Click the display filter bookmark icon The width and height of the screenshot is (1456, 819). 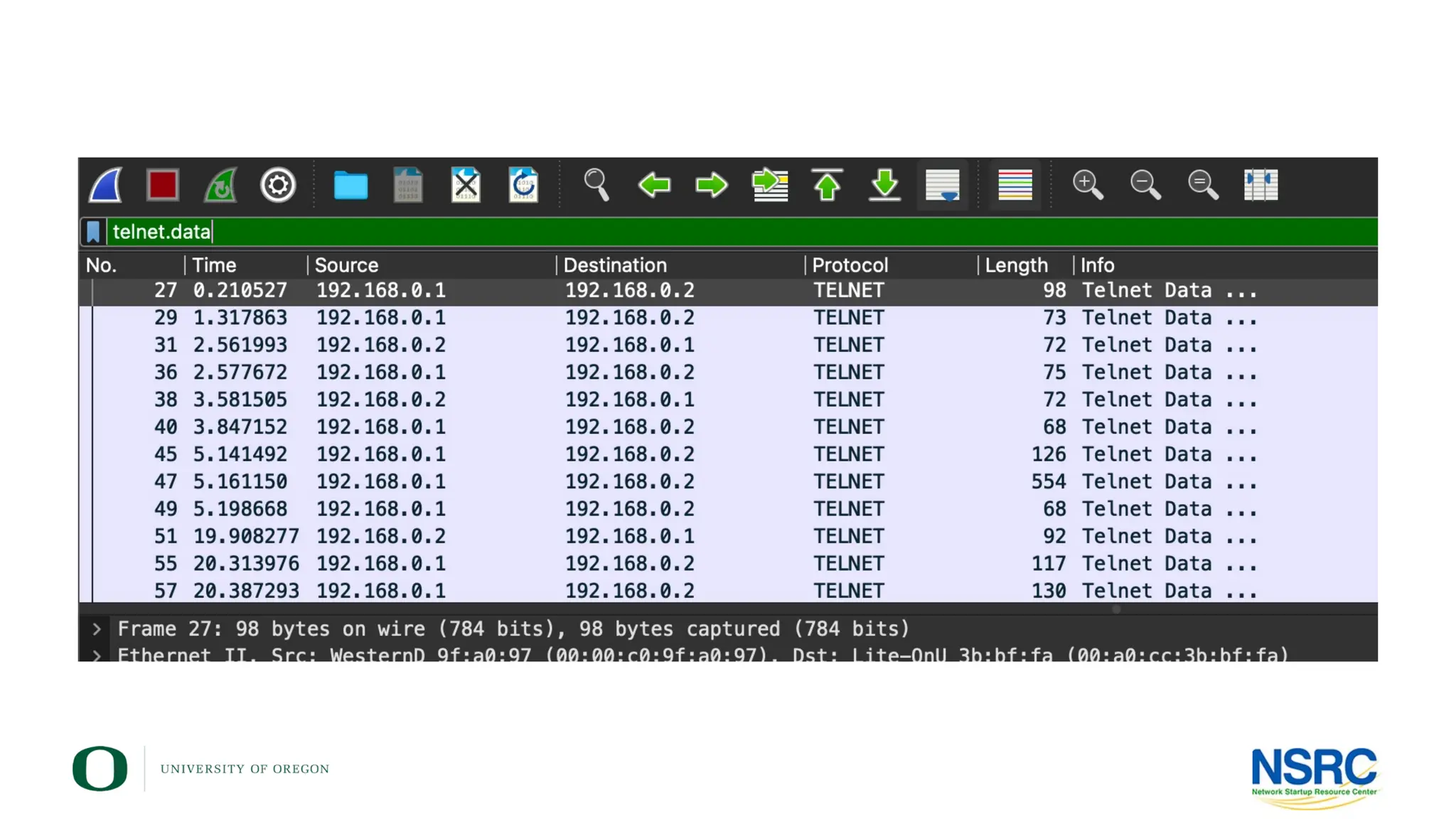pos(93,232)
